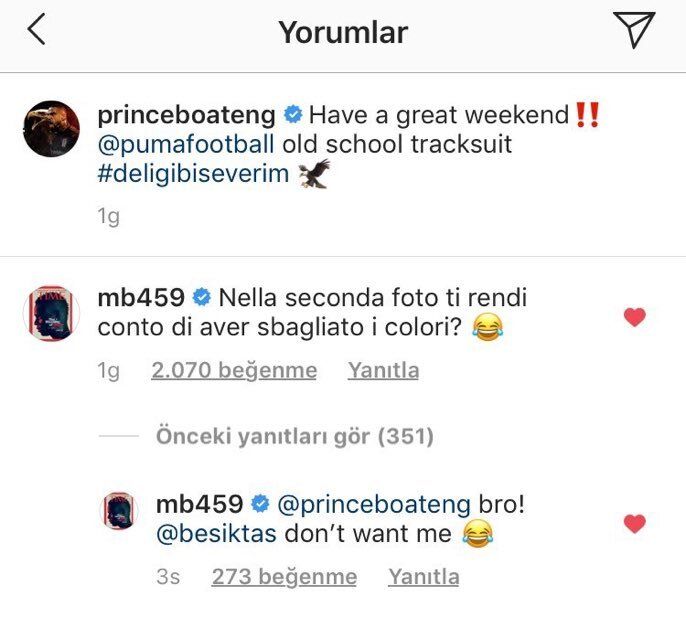The height and width of the screenshot is (628, 686).
Task: Tap the 'Yorumlar' header title
Action: (343, 32)
